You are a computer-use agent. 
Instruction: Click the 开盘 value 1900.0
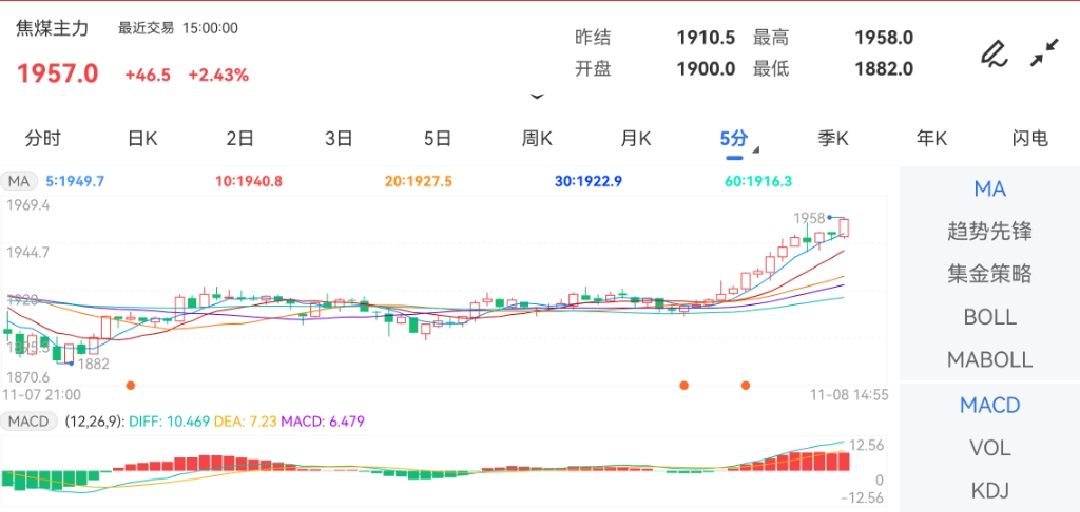(x=706, y=69)
